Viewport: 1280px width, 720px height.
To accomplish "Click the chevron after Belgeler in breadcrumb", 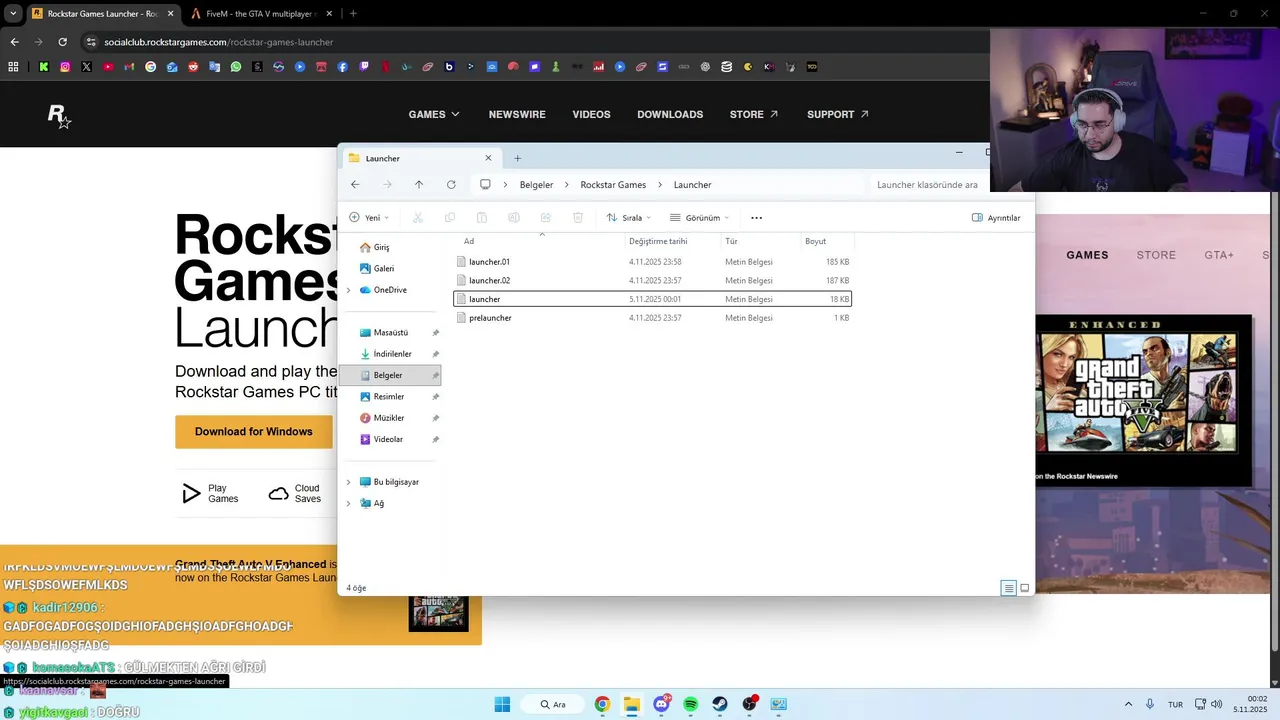I will (x=567, y=185).
